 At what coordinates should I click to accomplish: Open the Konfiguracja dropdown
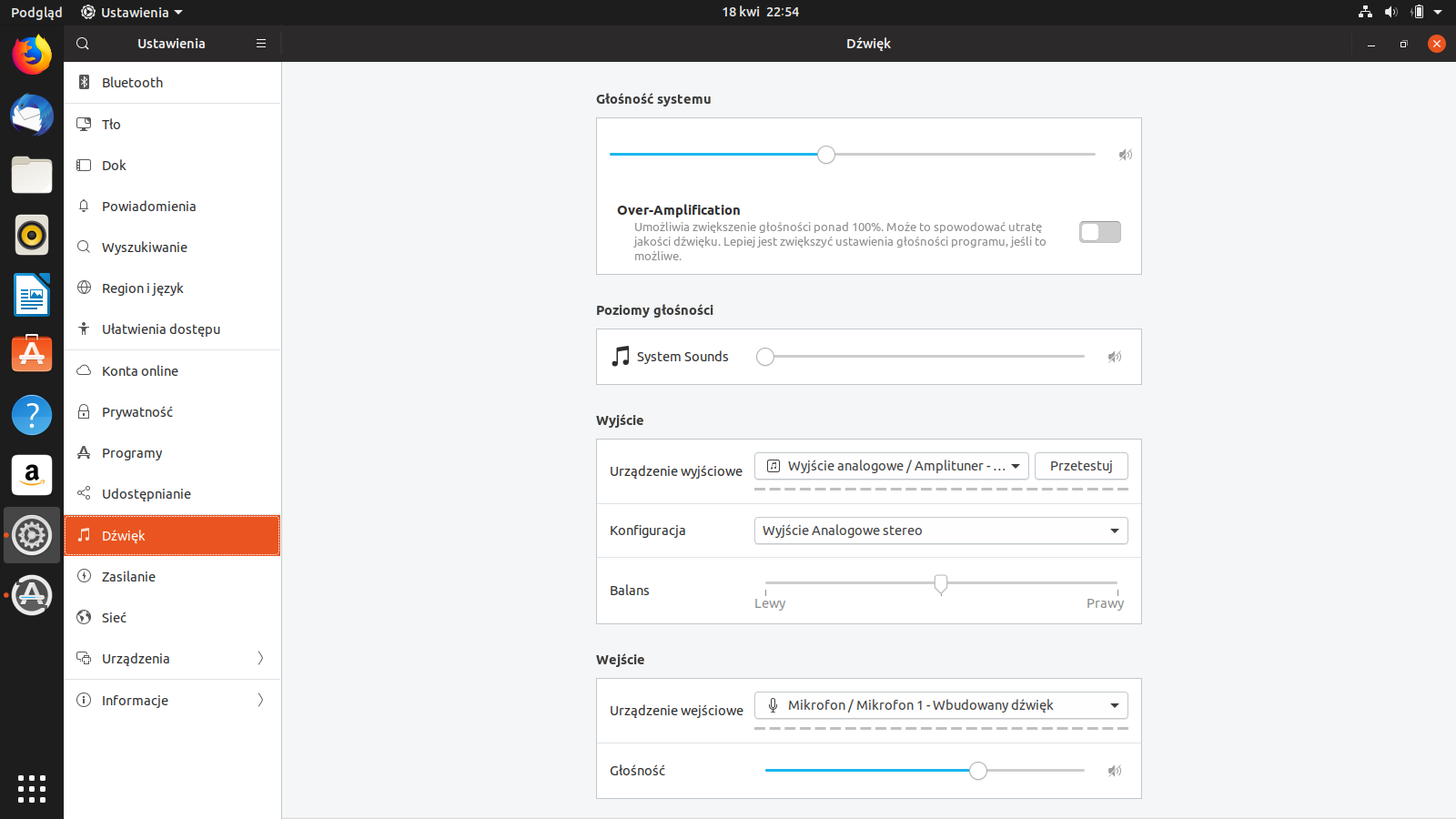941,531
